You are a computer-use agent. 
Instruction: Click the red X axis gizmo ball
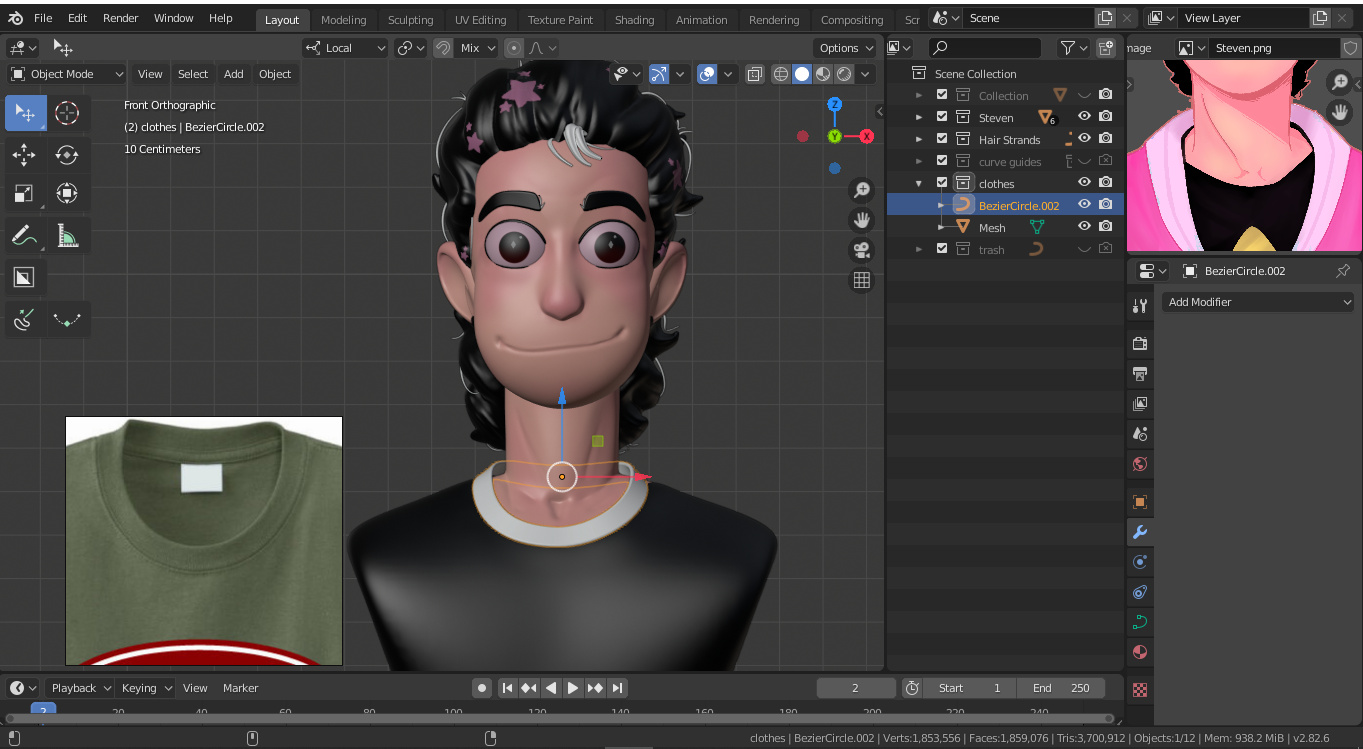pos(866,136)
